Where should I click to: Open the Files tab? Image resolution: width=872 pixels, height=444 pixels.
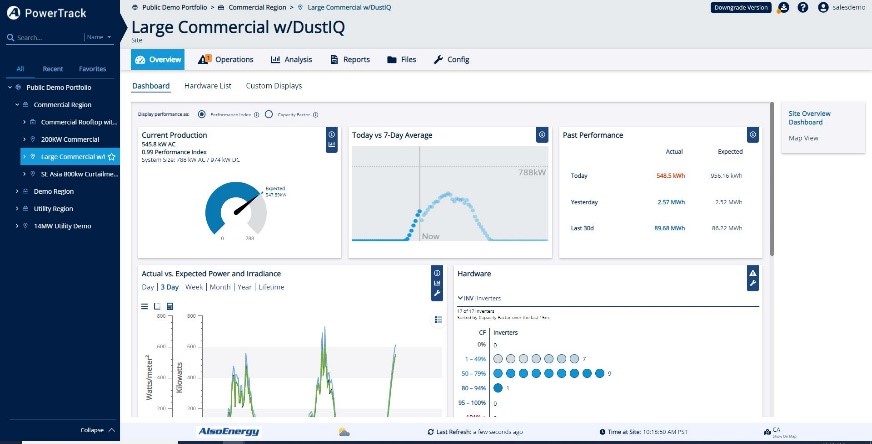402,60
